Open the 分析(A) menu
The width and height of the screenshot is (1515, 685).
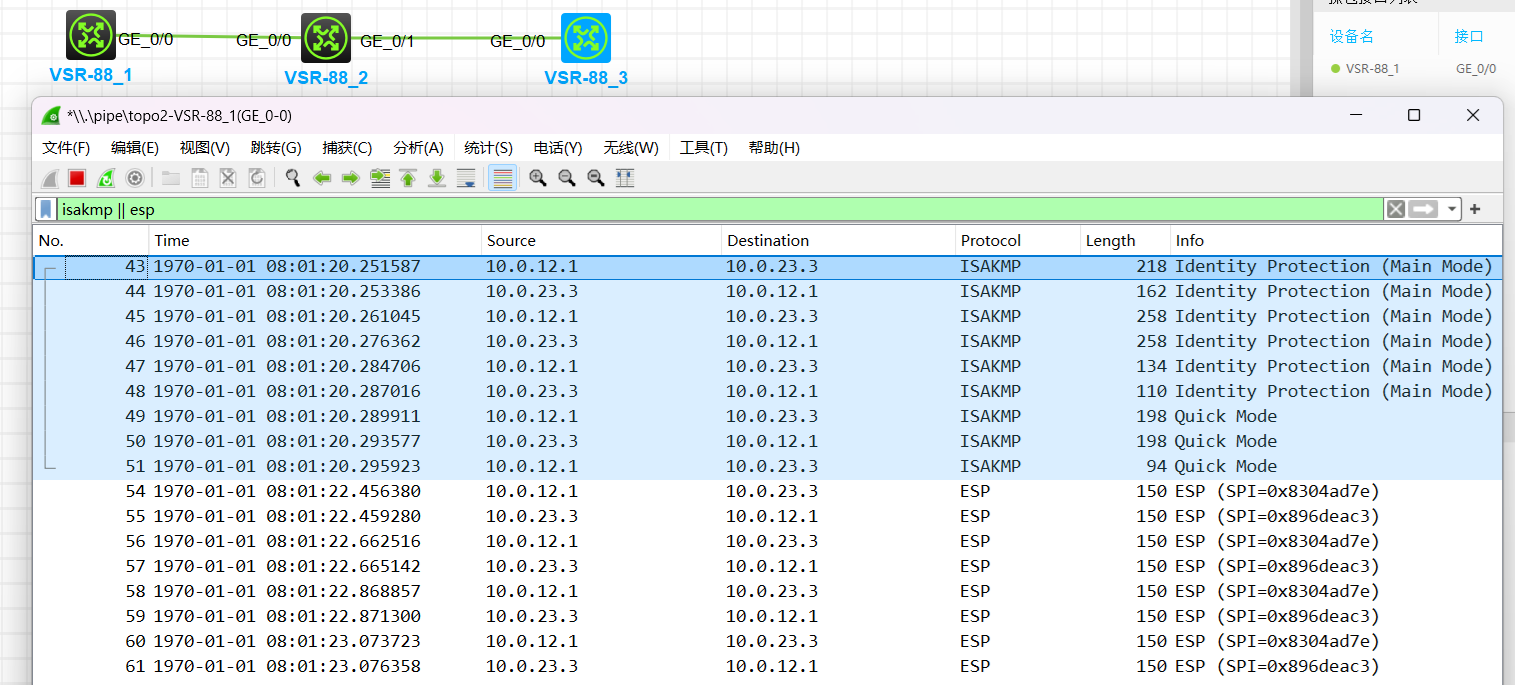click(418, 148)
